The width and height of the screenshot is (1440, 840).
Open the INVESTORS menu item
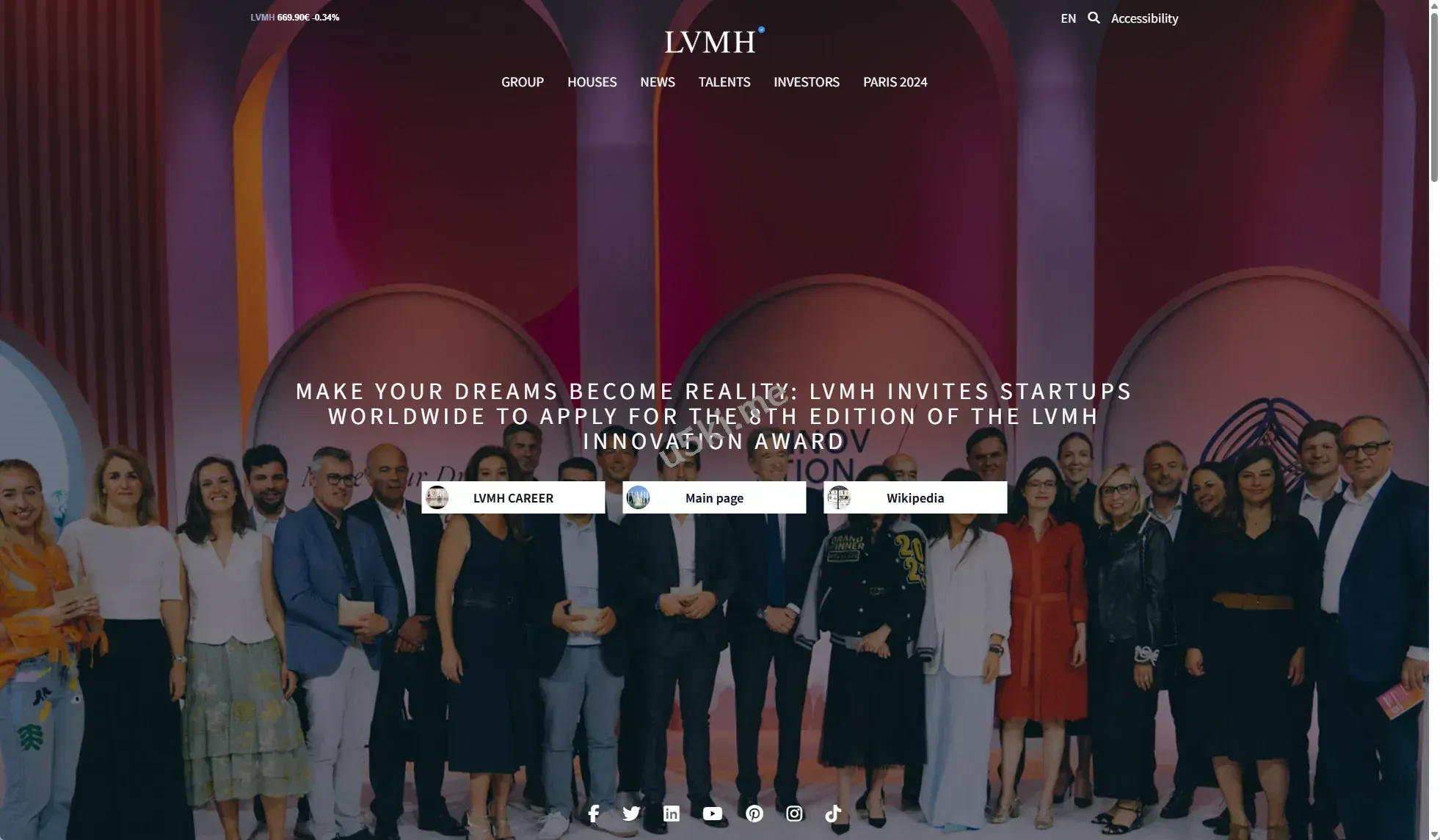tap(807, 82)
